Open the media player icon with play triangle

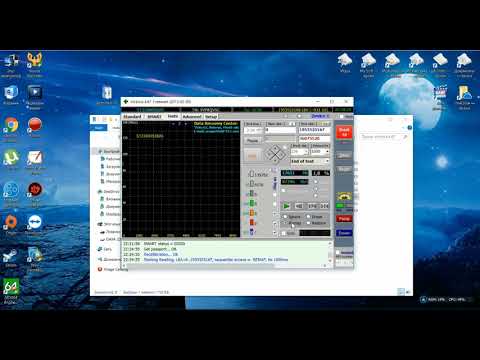coord(35,93)
